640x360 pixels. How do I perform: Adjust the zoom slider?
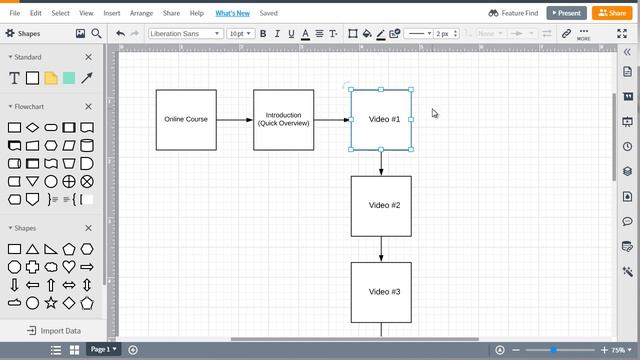point(553,350)
